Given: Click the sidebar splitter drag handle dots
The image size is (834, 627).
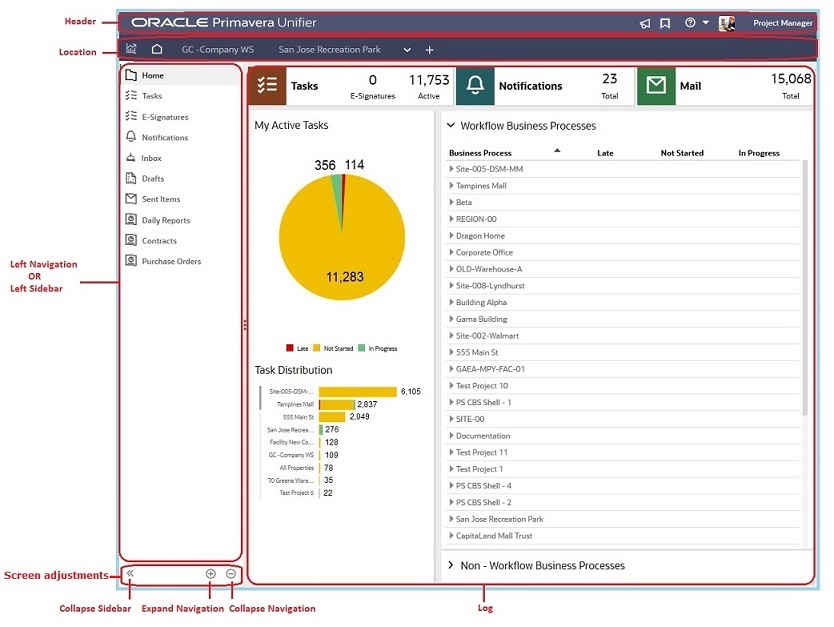Looking at the screenshot, I should 245,324.
